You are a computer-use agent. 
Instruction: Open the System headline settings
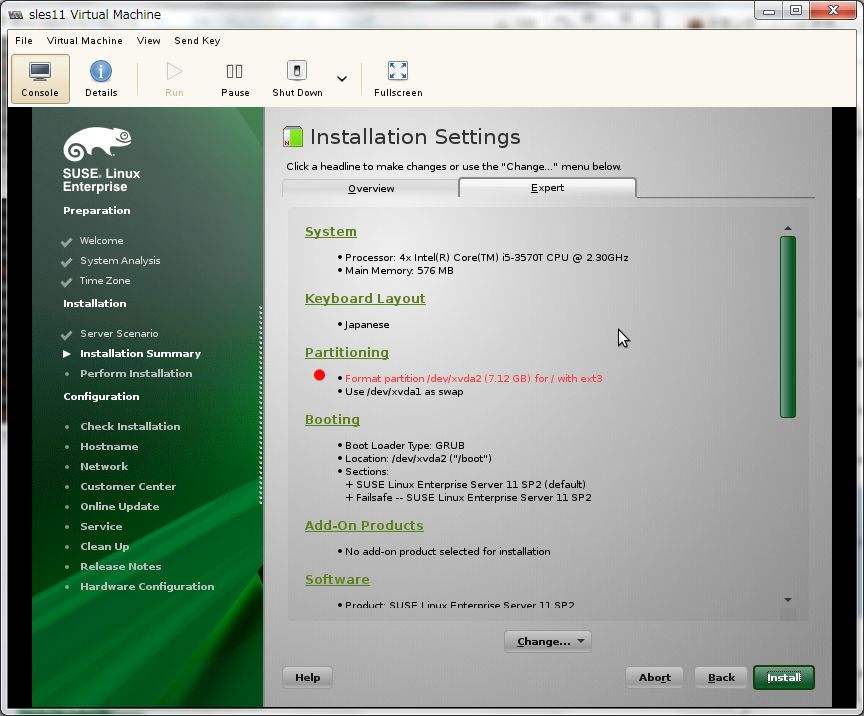pyautogui.click(x=331, y=232)
